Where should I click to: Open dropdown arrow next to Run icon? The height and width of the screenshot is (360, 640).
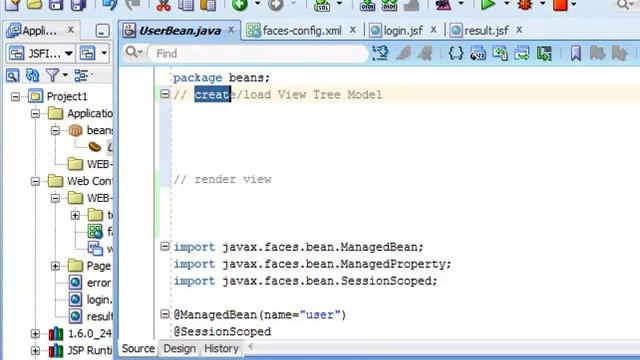[x=507, y=4]
